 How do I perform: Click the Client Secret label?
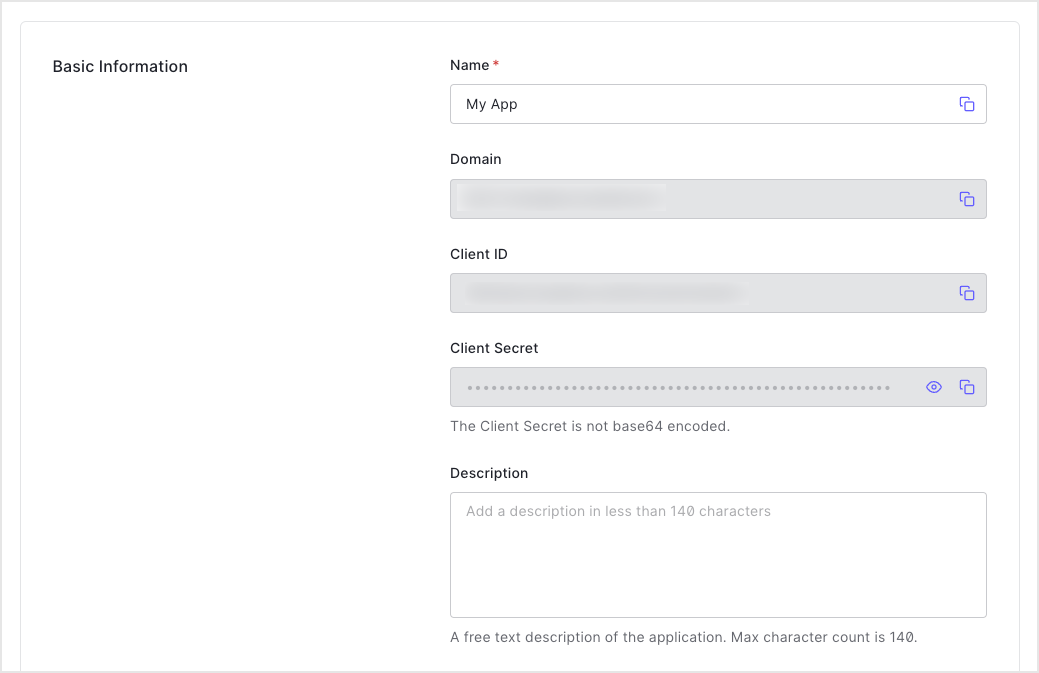click(x=494, y=347)
